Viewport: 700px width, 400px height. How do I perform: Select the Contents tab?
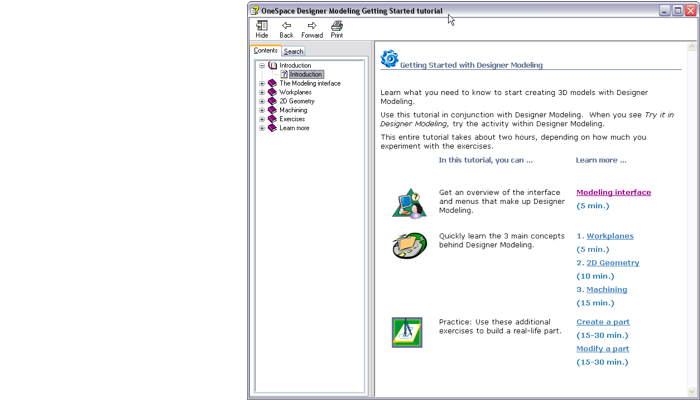point(265,50)
